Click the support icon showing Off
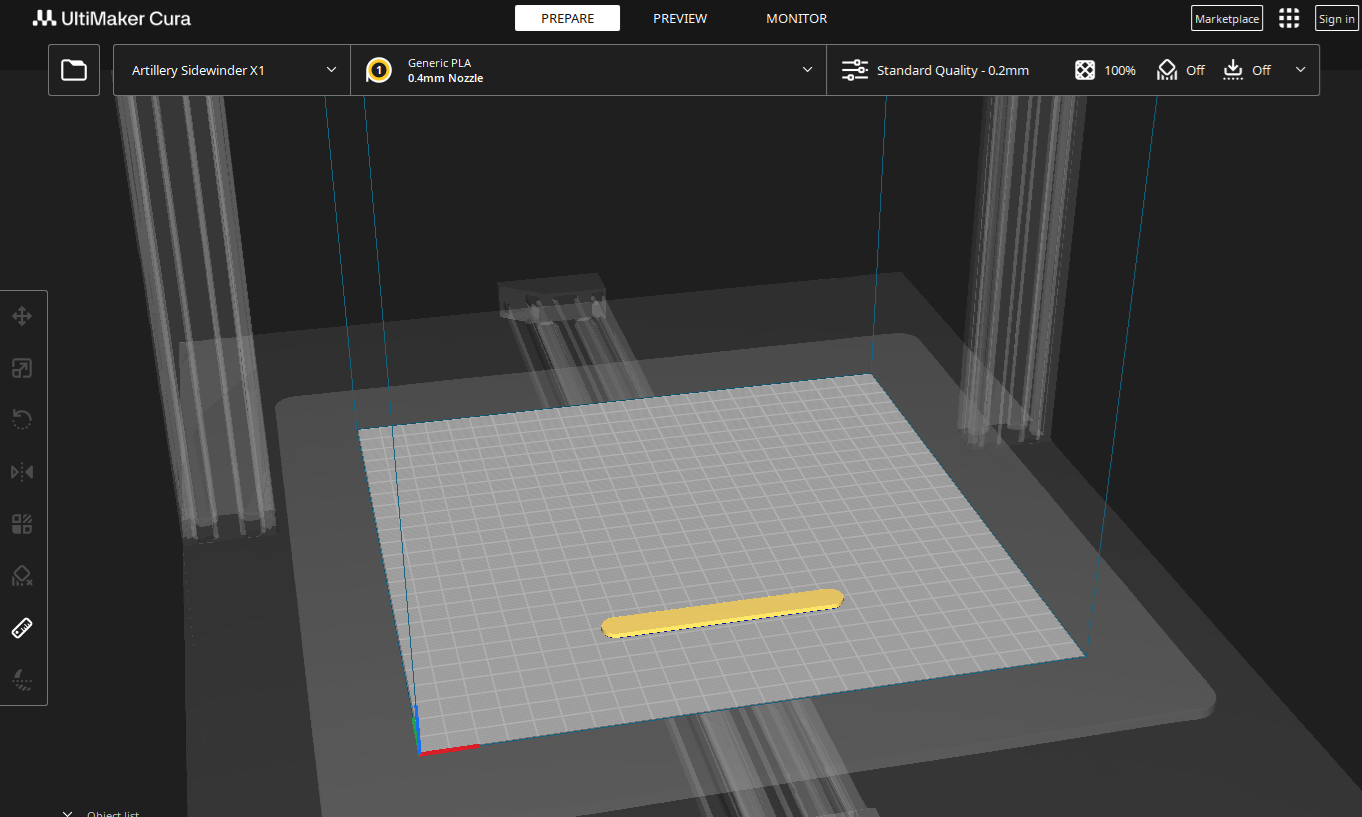This screenshot has width=1362, height=817. pos(1167,70)
